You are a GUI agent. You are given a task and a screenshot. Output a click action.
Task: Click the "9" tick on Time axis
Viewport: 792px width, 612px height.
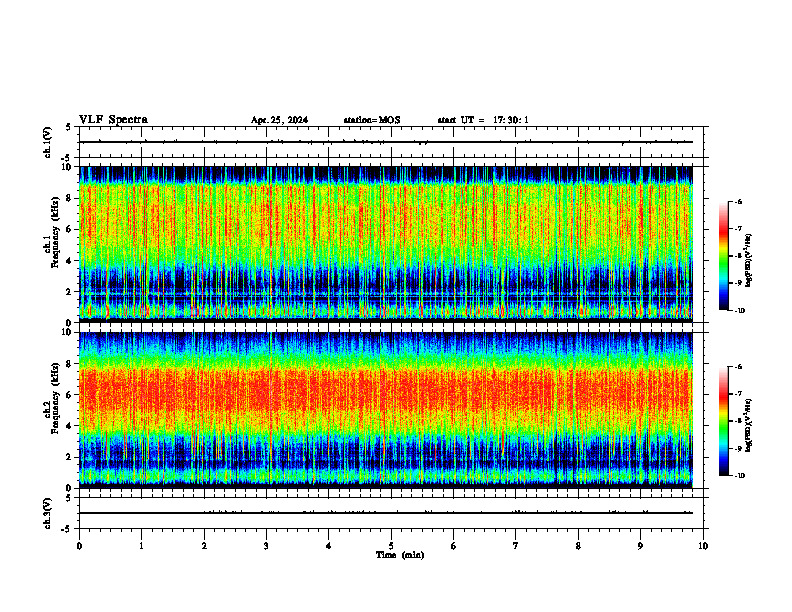pos(640,546)
